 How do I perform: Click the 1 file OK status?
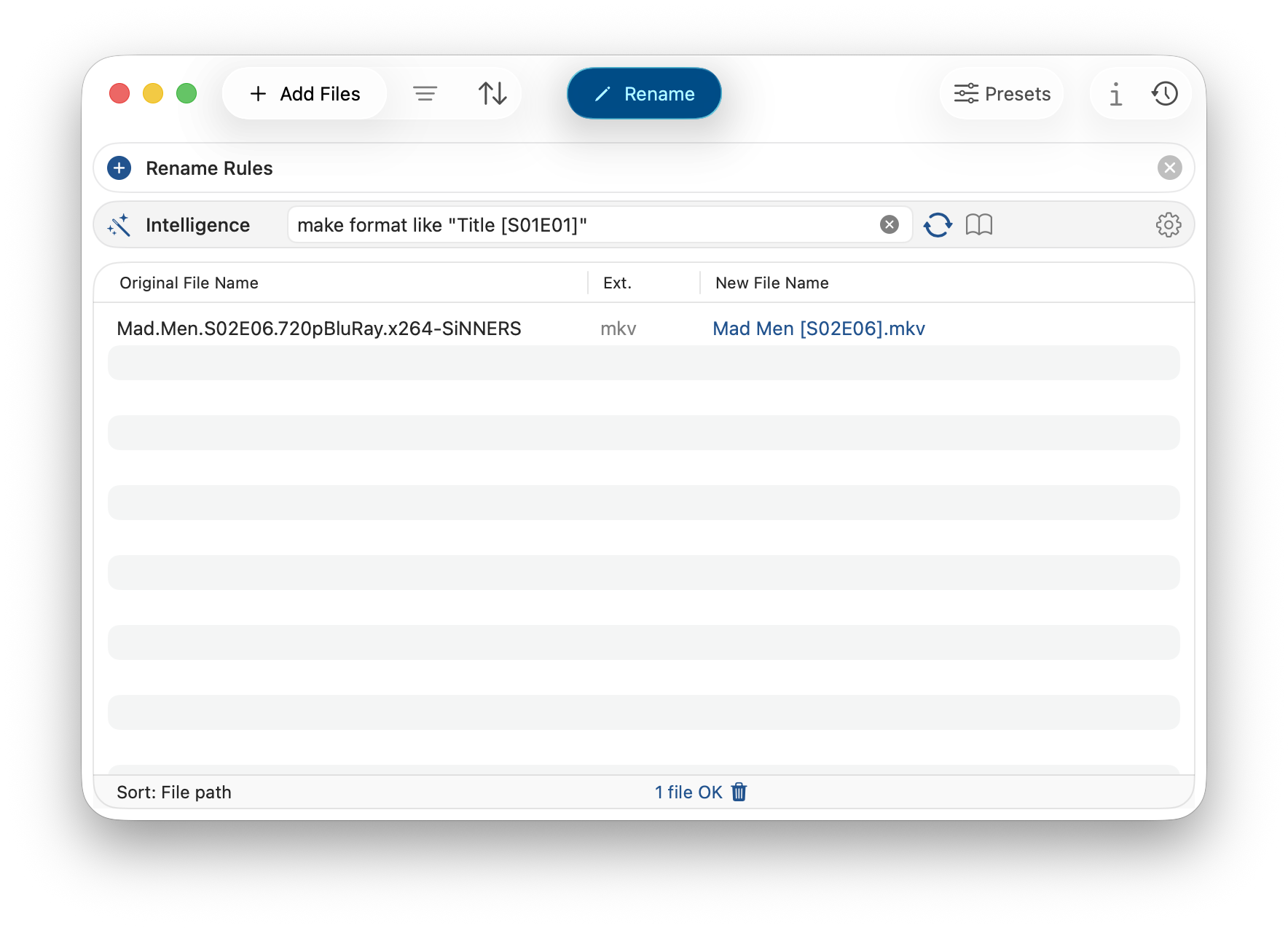688,793
